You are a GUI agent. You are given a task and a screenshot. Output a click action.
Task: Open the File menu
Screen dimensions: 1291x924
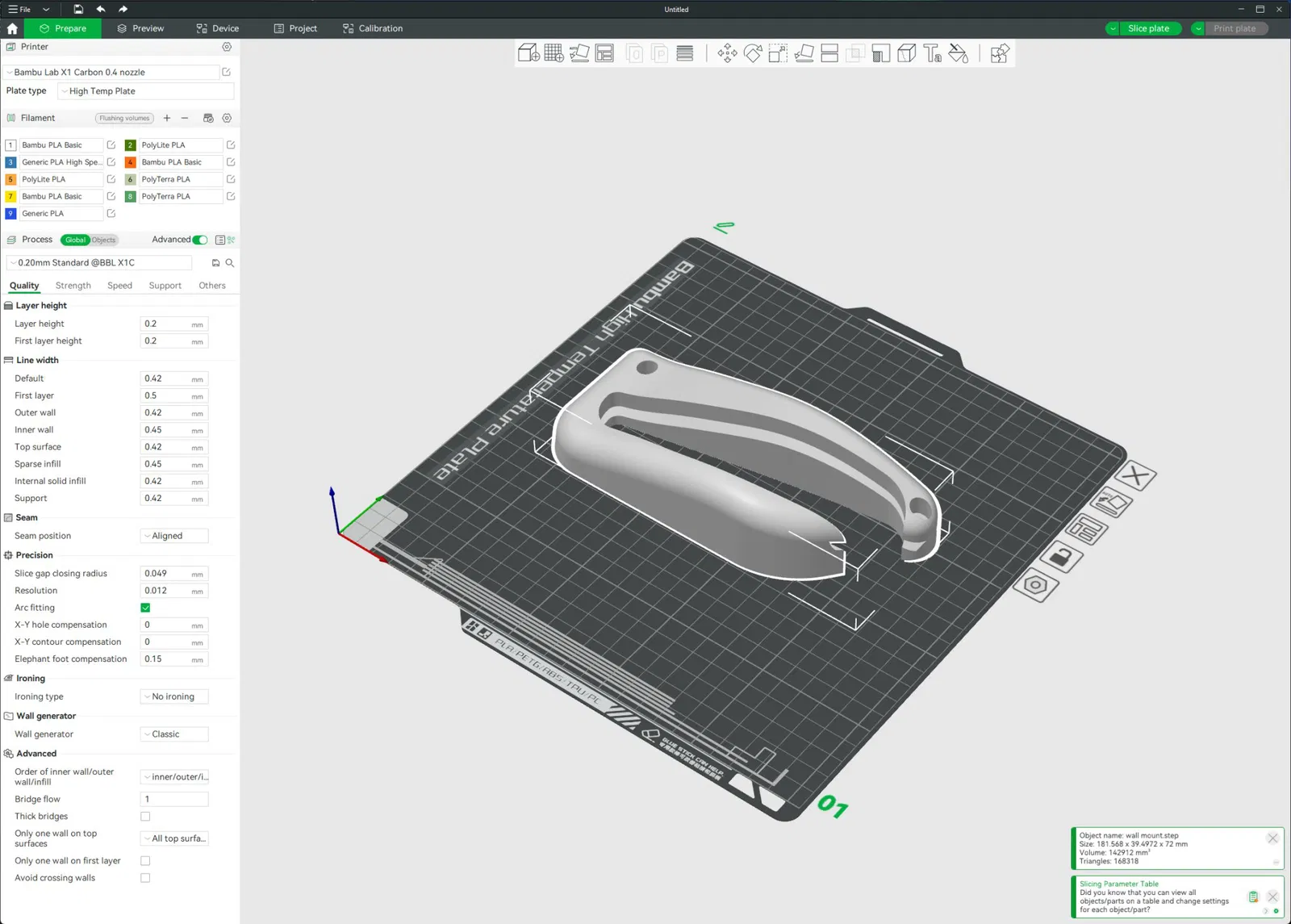point(19,10)
